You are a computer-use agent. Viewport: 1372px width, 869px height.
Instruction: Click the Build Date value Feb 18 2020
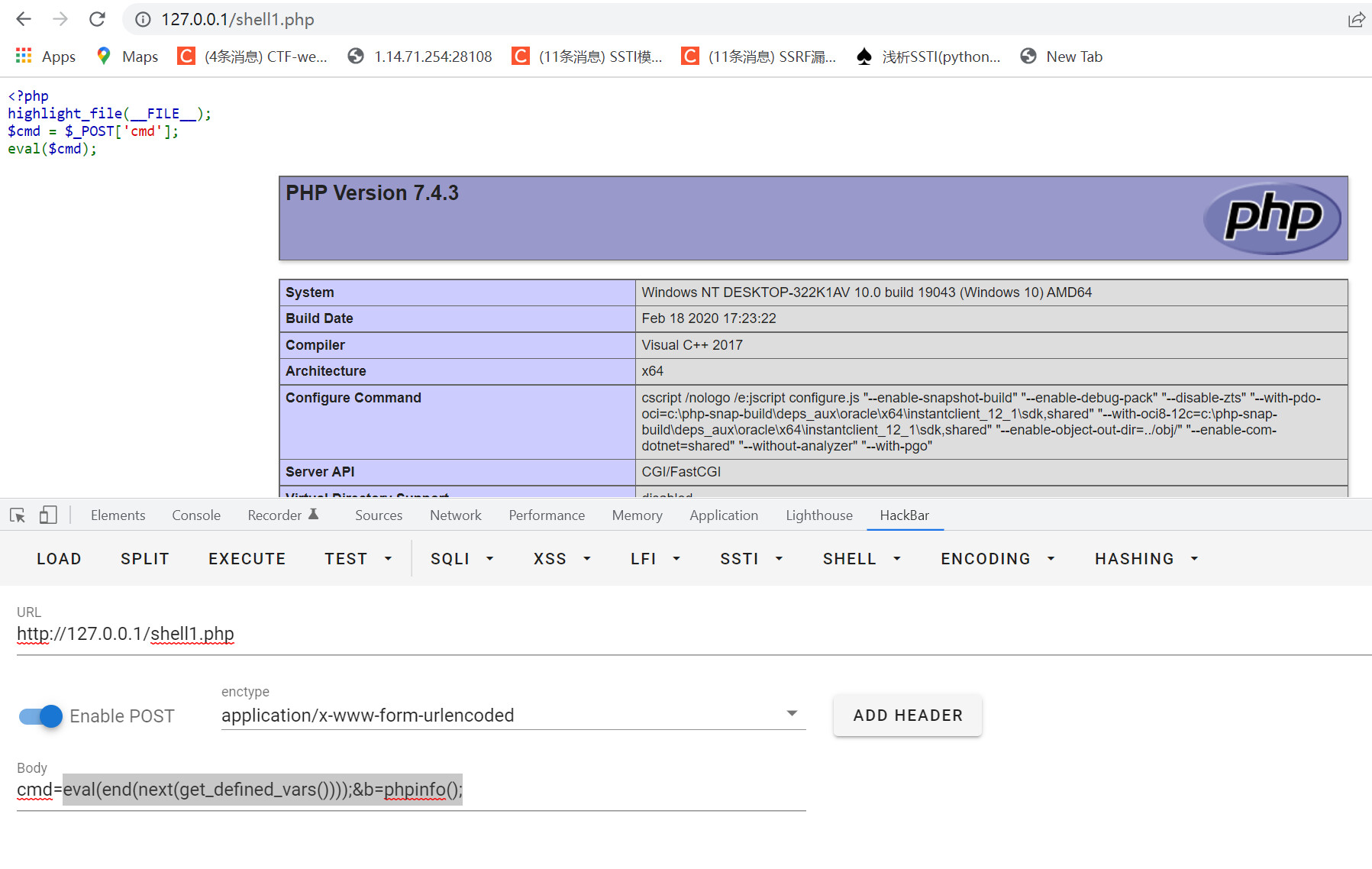tap(709, 318)
